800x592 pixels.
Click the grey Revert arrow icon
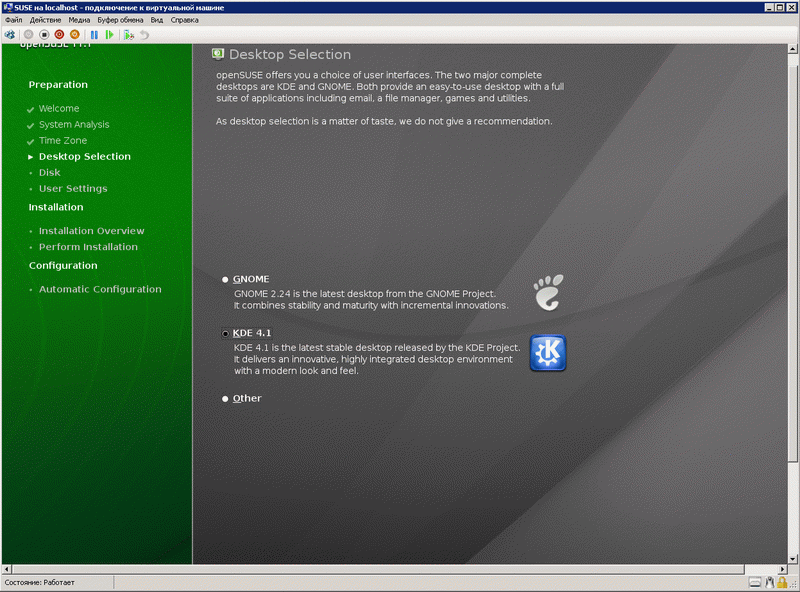tap(144, 35)
